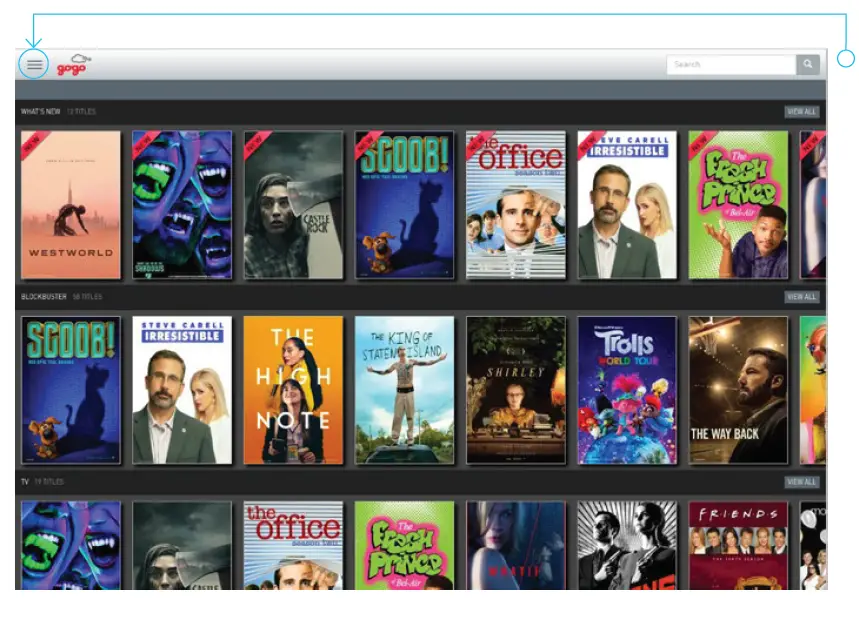Select The King of Staten Island poster
Screen dimensions: 859x635
(405, 390)
